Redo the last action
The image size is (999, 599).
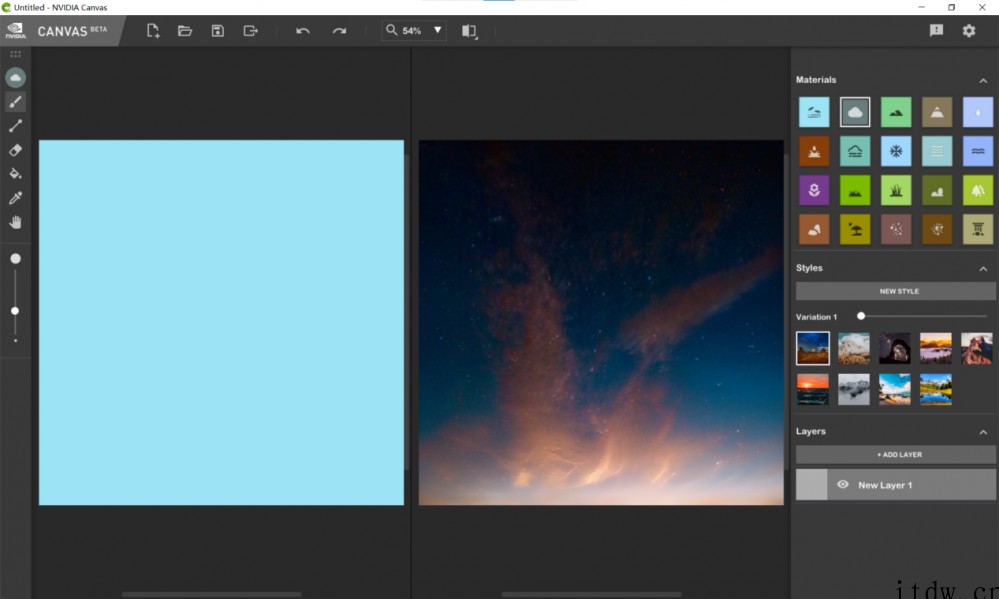(339, 31)
